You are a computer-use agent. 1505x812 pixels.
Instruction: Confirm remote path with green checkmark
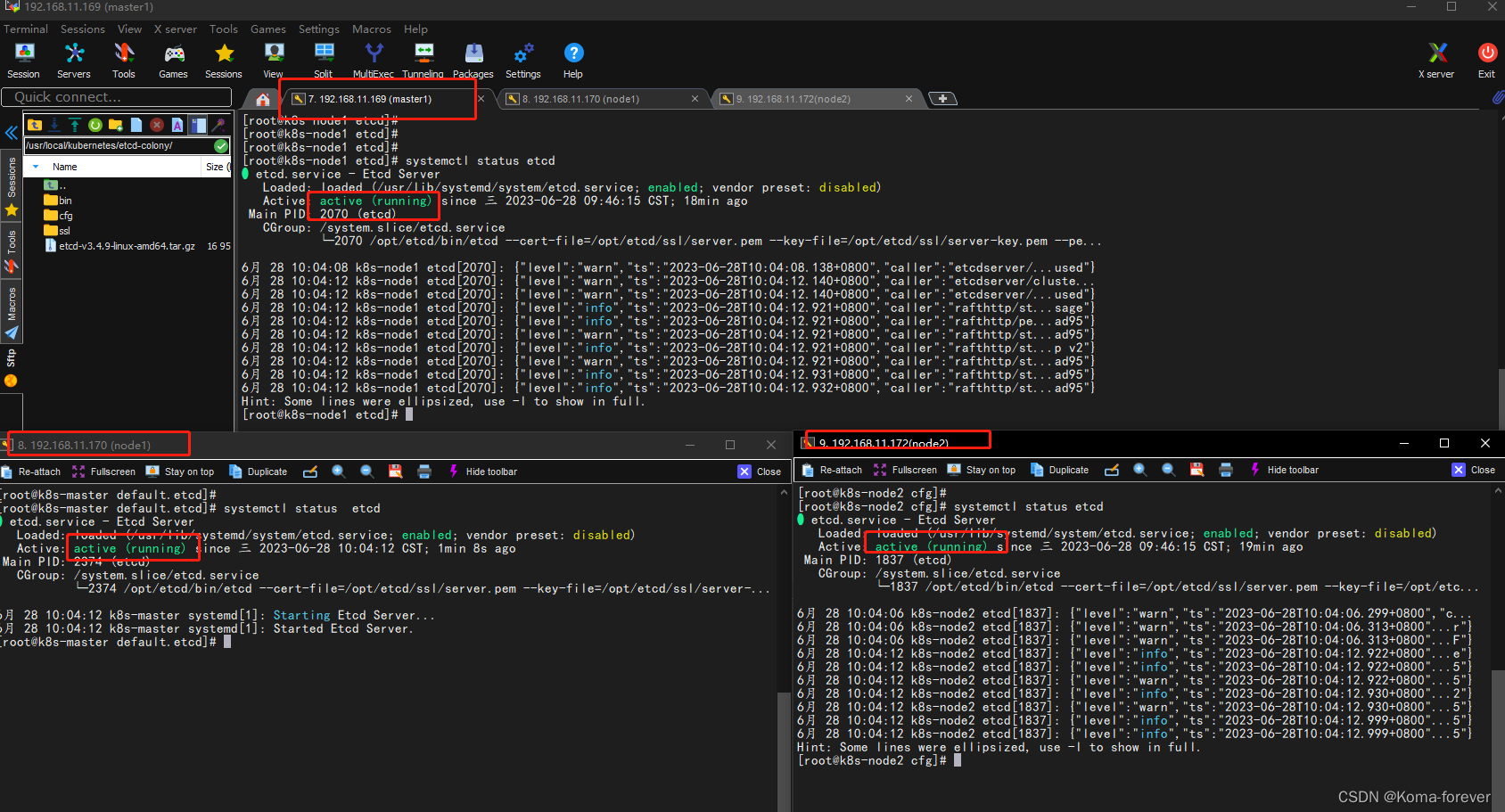pos(221,145)
